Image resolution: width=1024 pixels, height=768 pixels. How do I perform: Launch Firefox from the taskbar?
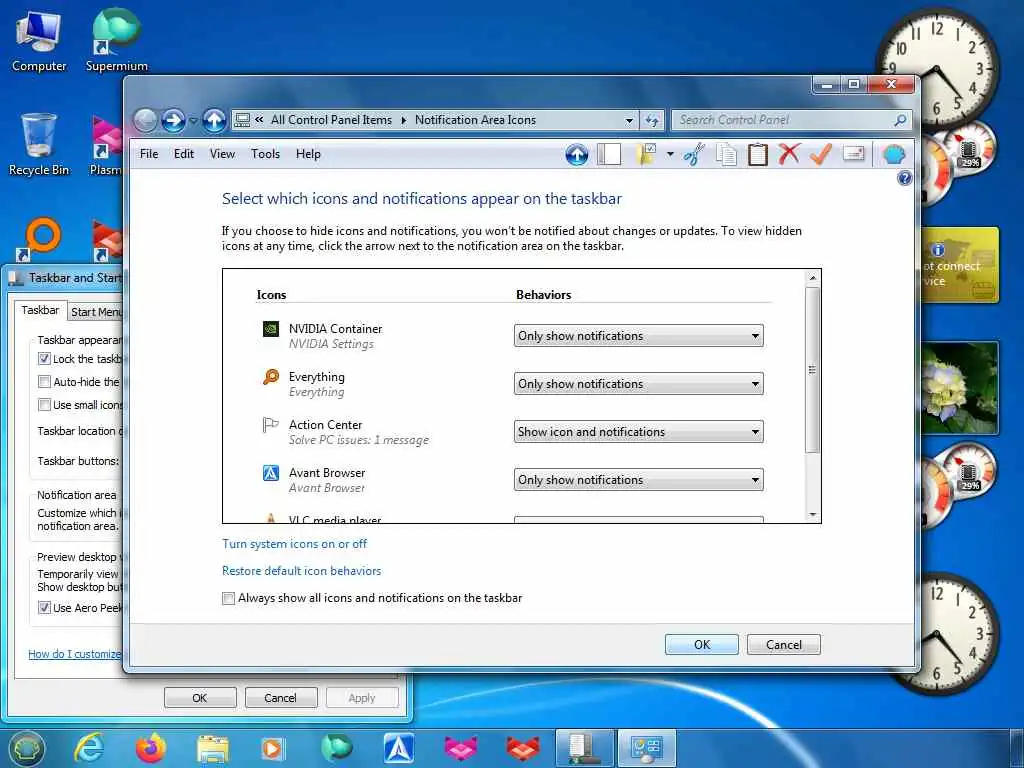click(151, 748)
